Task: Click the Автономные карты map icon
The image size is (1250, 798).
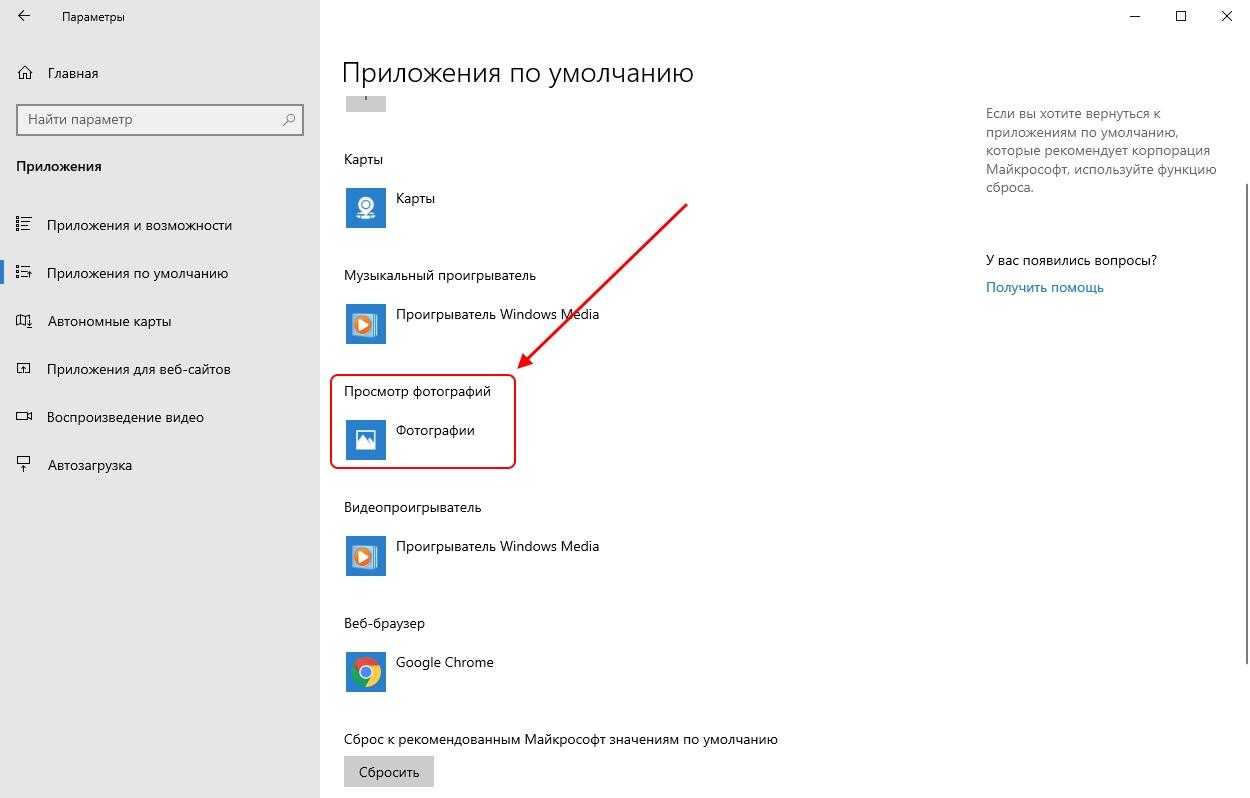Action: (x=25, y=321)
